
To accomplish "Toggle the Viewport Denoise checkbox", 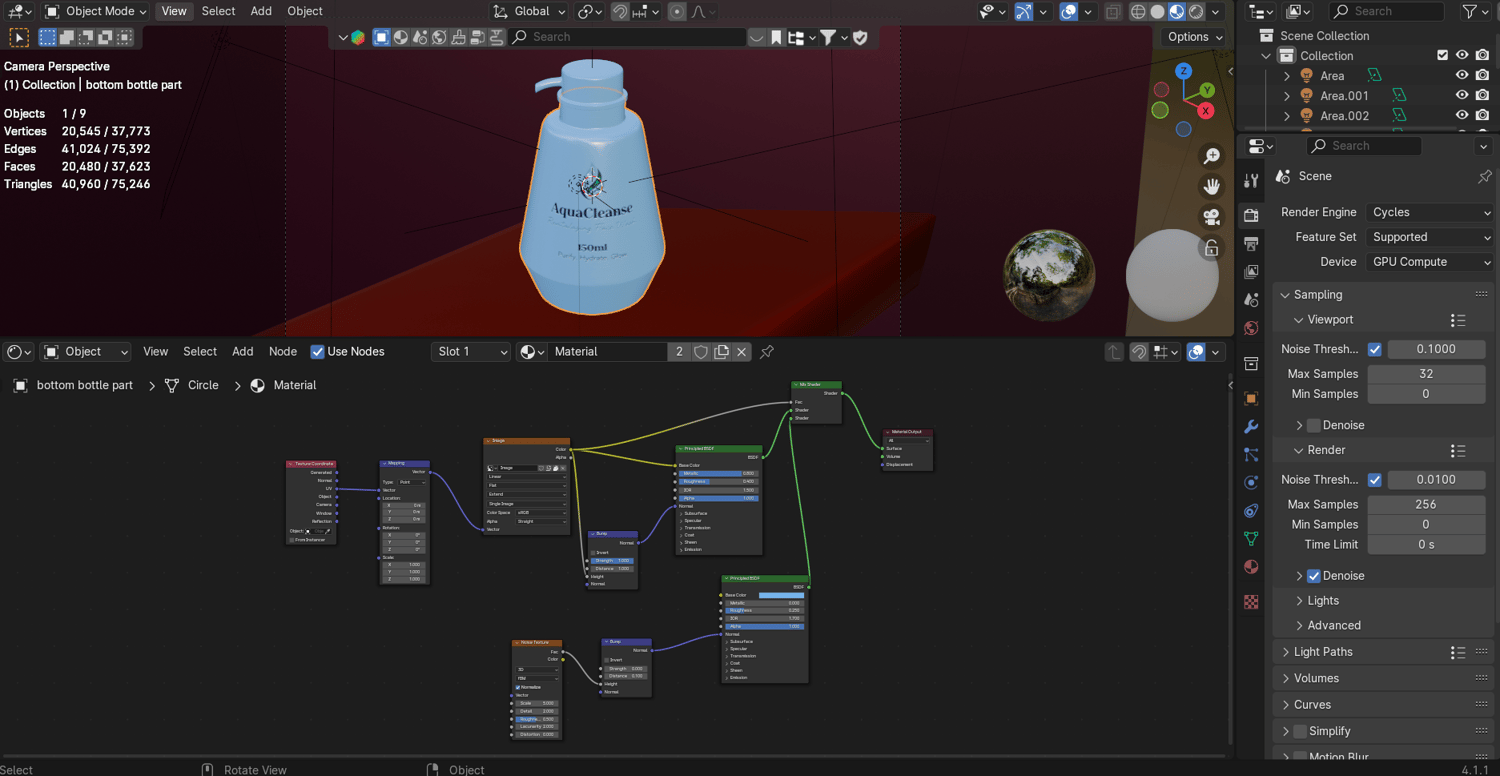I will 1314,425.
